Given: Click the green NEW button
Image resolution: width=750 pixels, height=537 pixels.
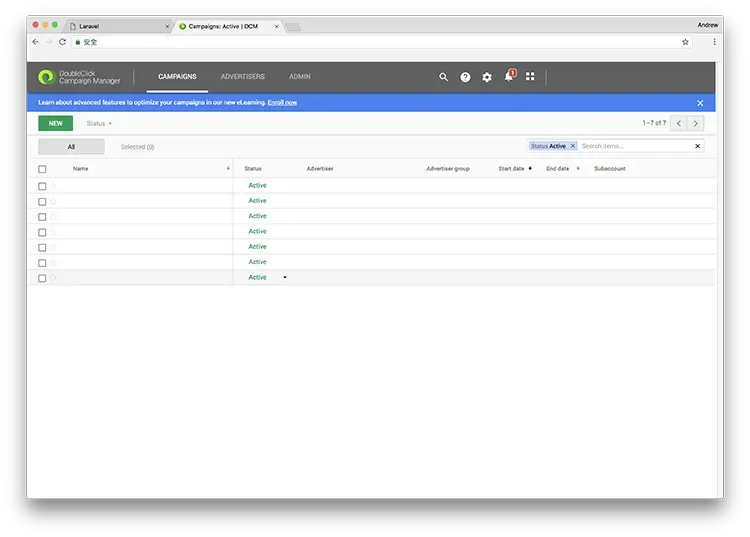Looking at the screenshot, I should coord(55,123).
